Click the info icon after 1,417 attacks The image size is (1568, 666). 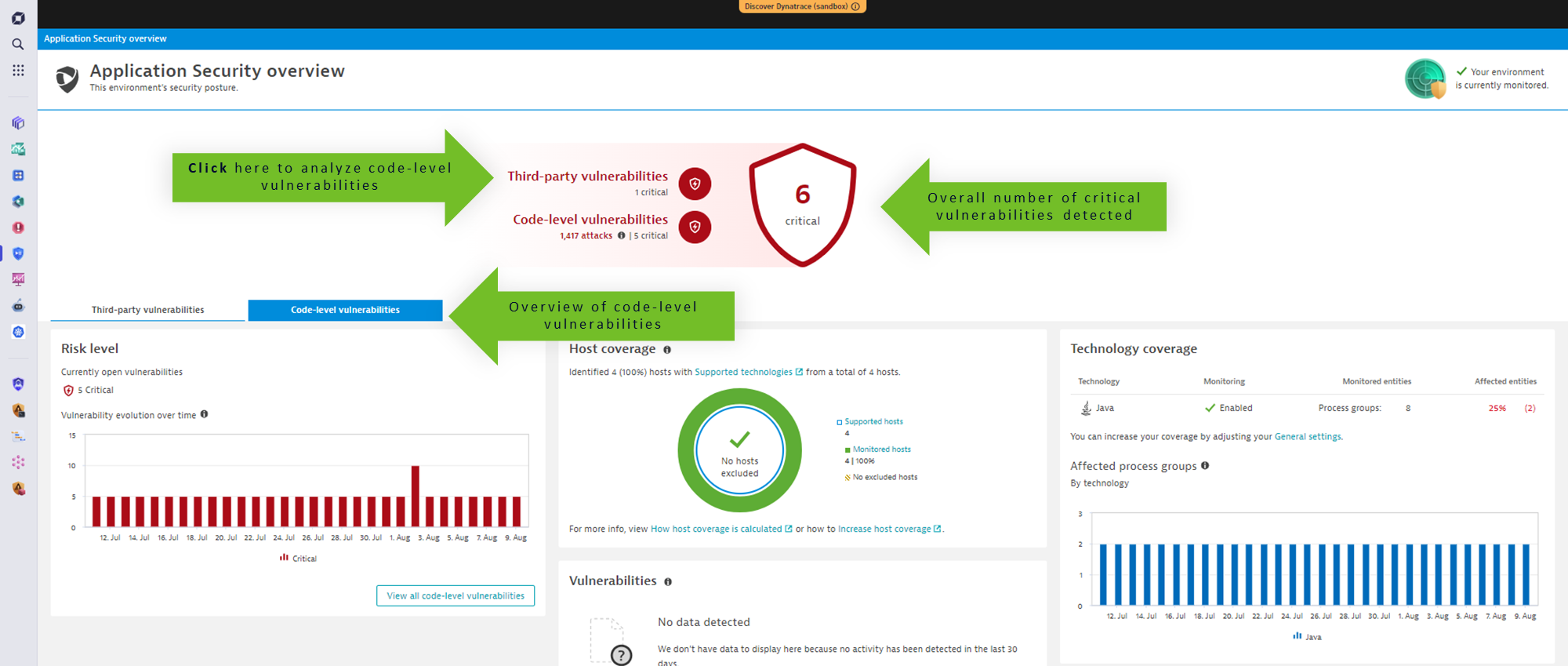click(x=621, y=235)
